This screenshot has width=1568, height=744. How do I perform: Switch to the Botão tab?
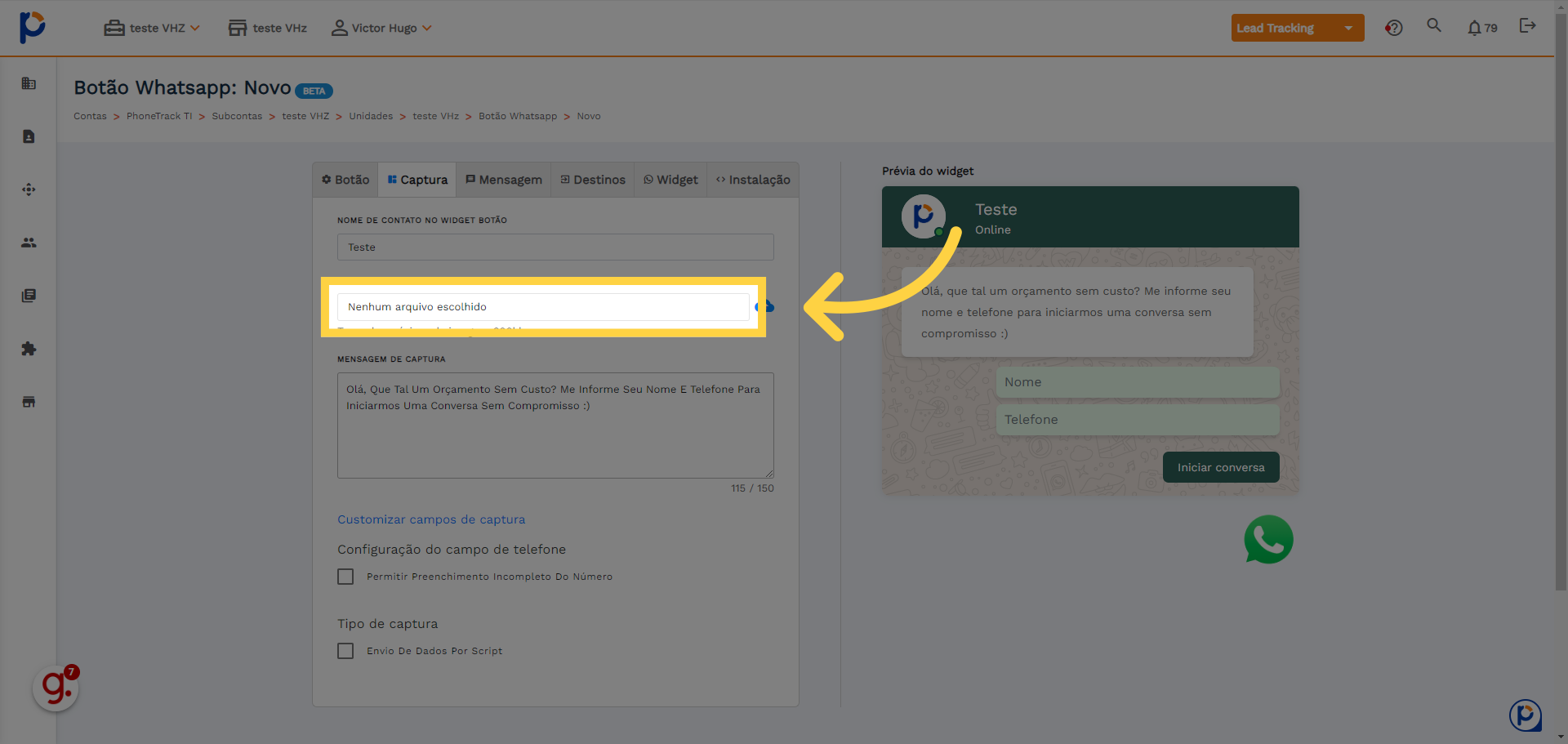pos(345,180)
